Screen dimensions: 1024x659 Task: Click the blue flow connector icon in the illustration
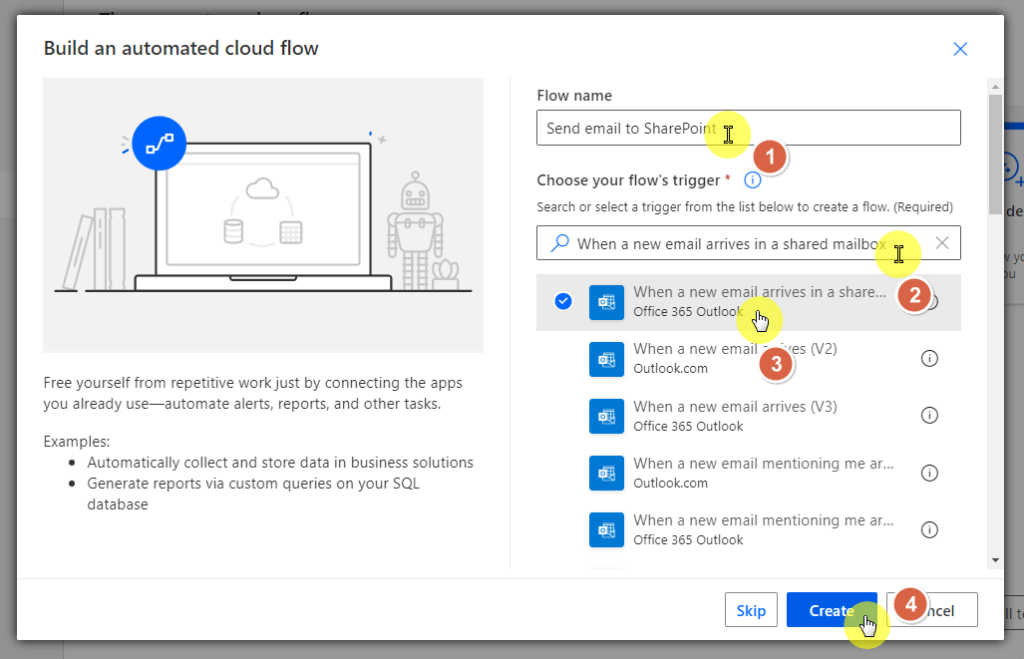(159, 143)
